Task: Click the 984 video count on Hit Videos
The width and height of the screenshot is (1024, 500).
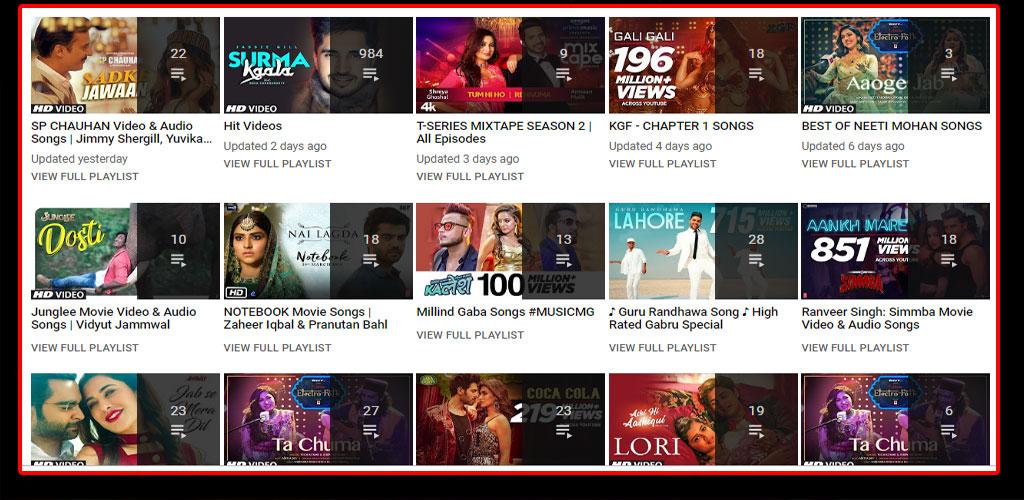Action: click(x=371, y=54)
